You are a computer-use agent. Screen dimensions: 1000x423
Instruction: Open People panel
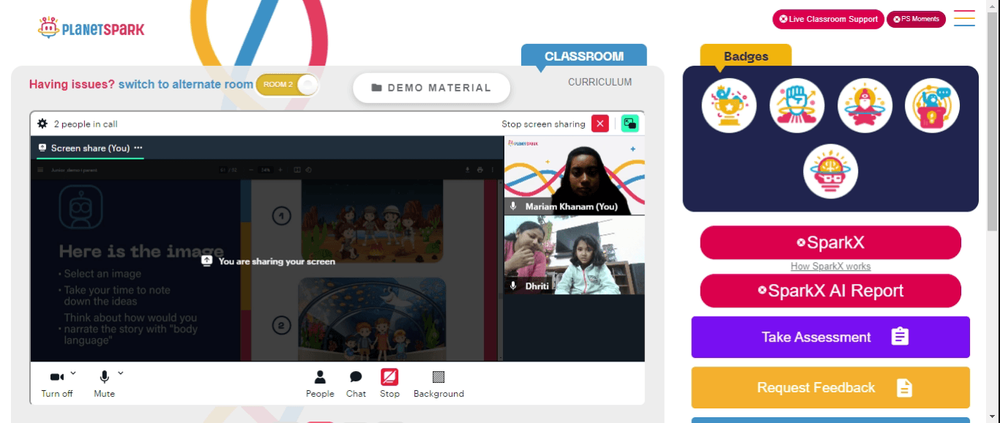click(320, 384)
